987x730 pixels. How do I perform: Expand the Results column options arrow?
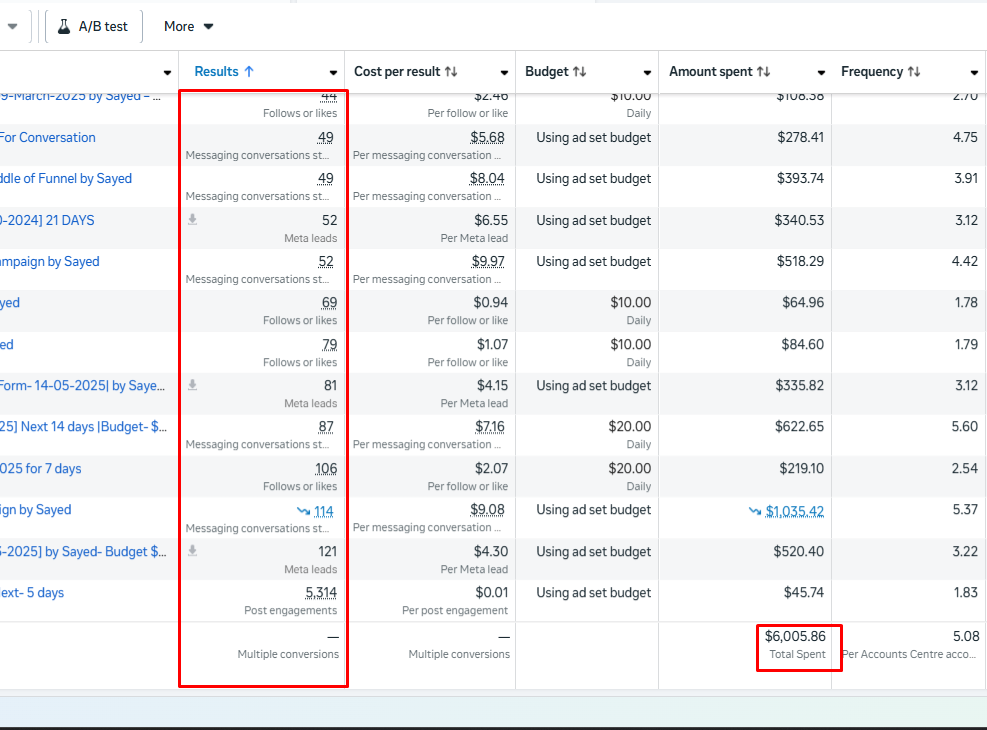[x=333, y=73]
